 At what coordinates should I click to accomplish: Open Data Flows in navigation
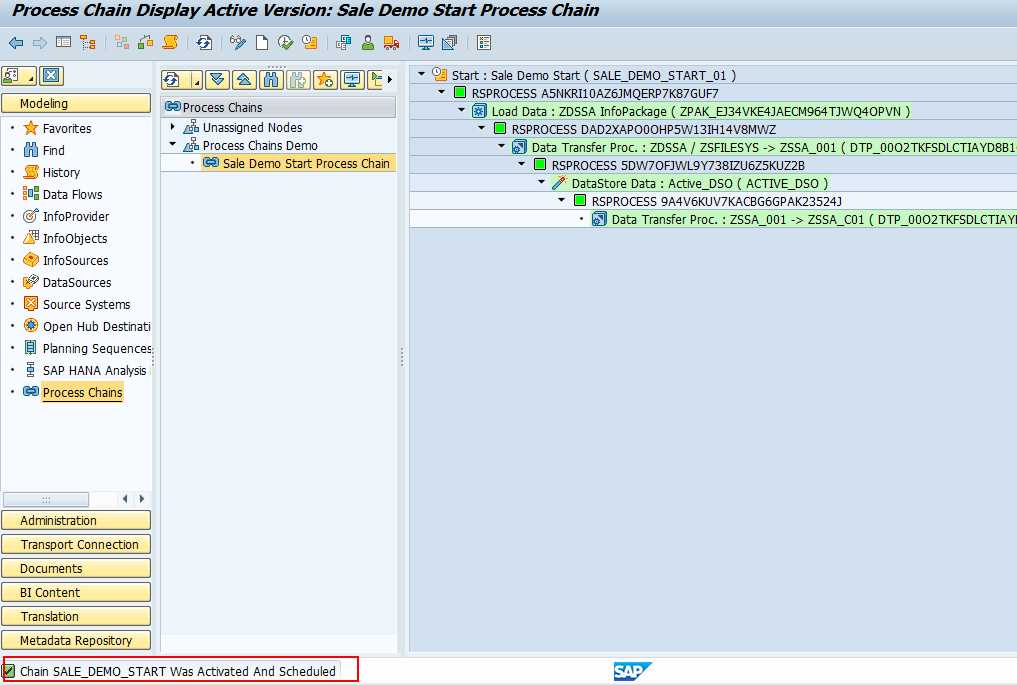click(72, 195)
